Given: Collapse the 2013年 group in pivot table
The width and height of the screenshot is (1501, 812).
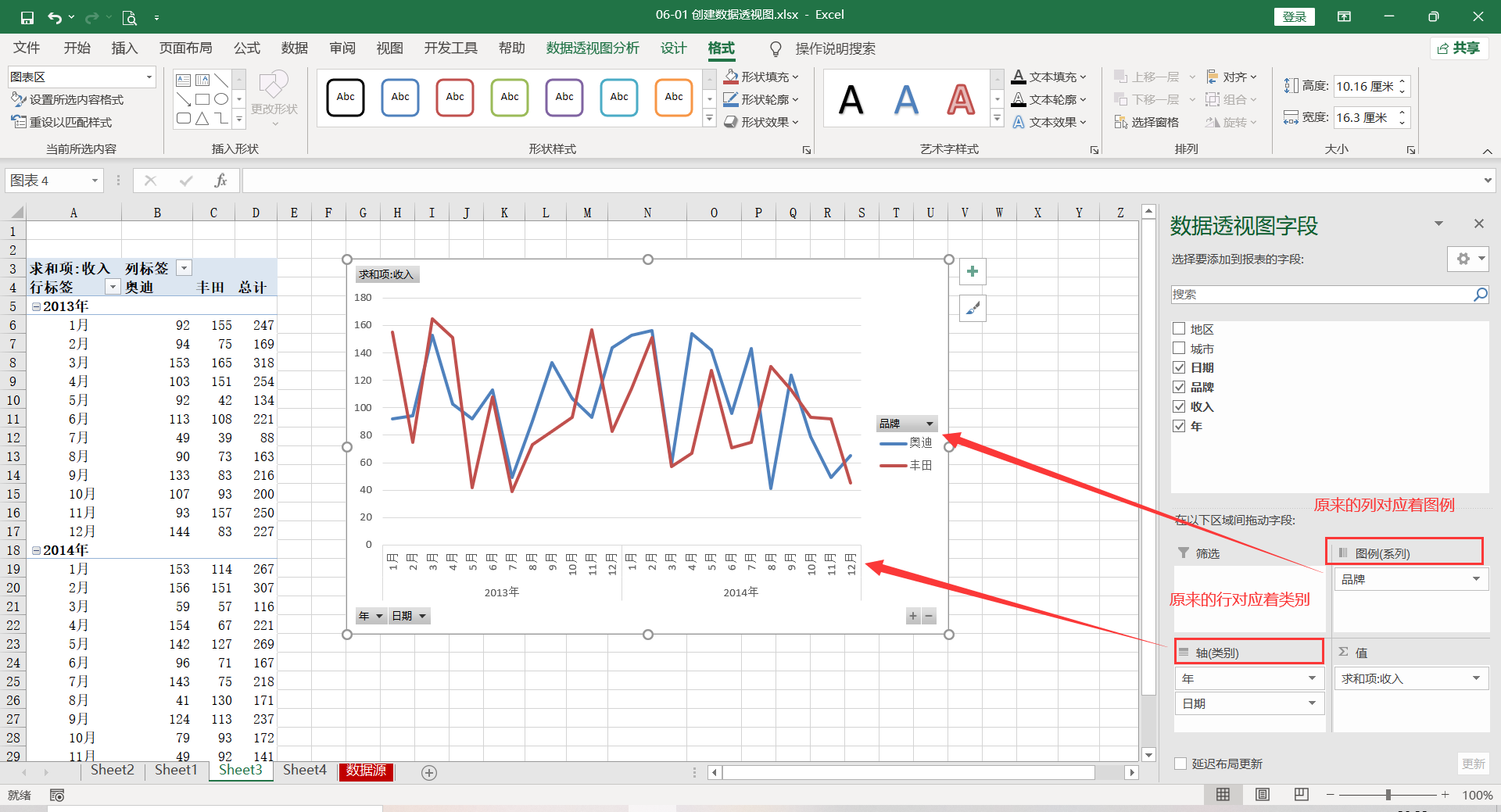Looking at the screenshot, I should (x=36, y=306).
